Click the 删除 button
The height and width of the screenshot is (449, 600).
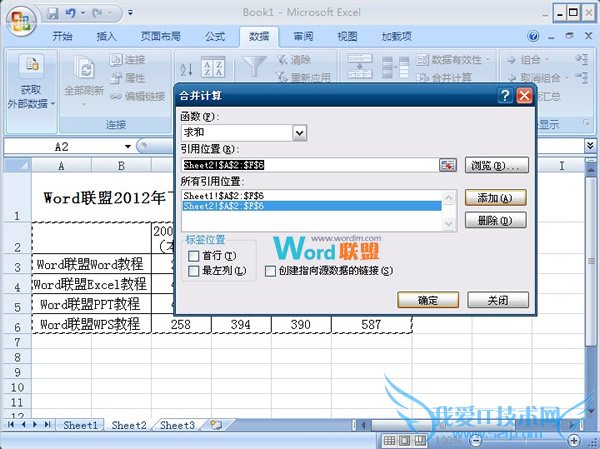tap(495, 220)
